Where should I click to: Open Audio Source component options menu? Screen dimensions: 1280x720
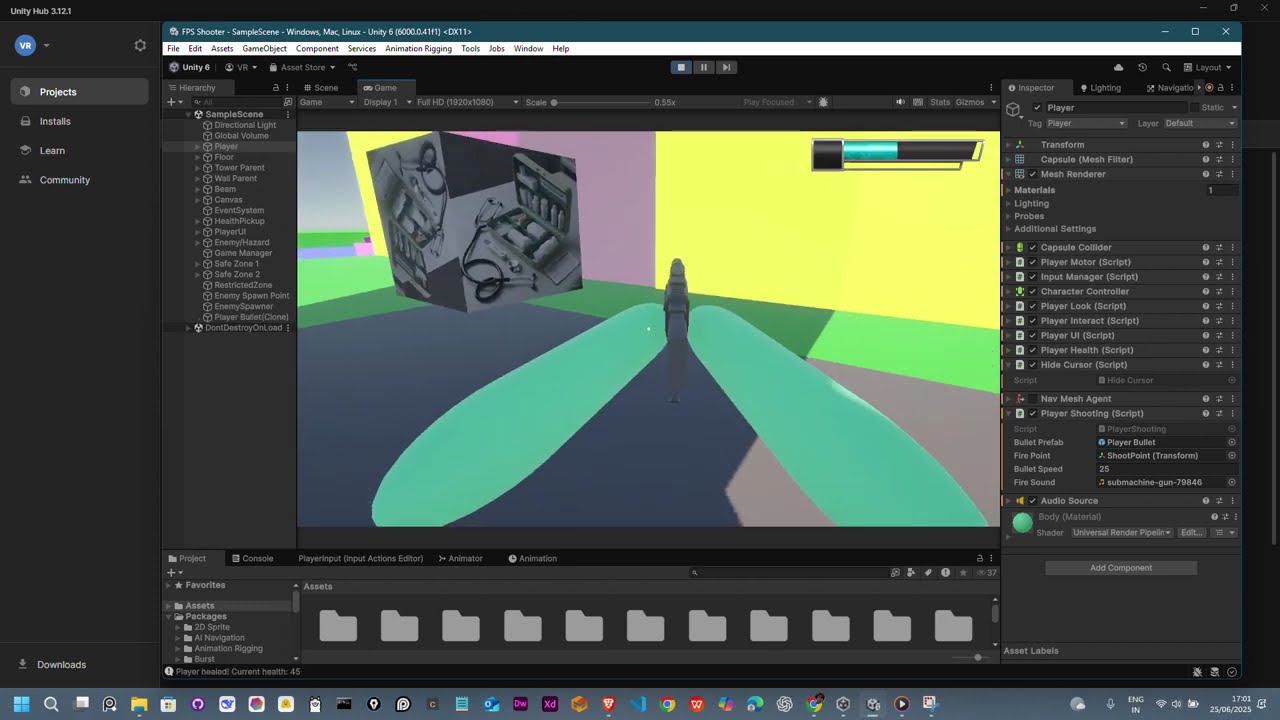(x=1232, y=501)
